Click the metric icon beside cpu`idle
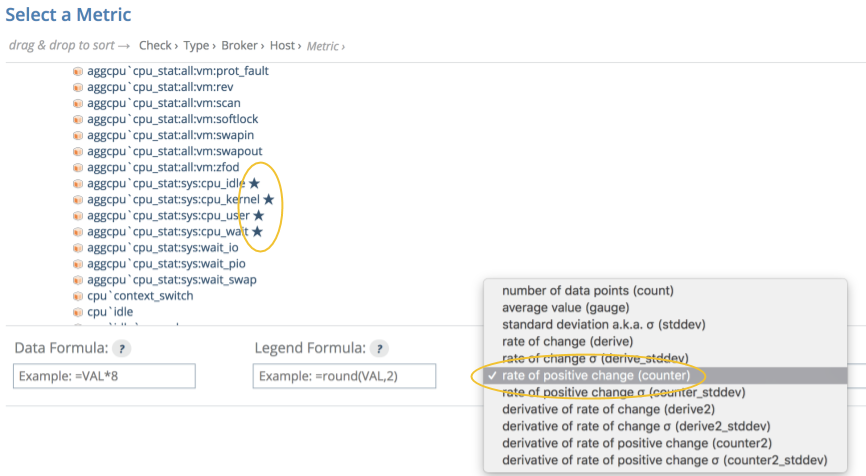Image resolution: width=866 pixels, height=476 pixels. (78, 312)
